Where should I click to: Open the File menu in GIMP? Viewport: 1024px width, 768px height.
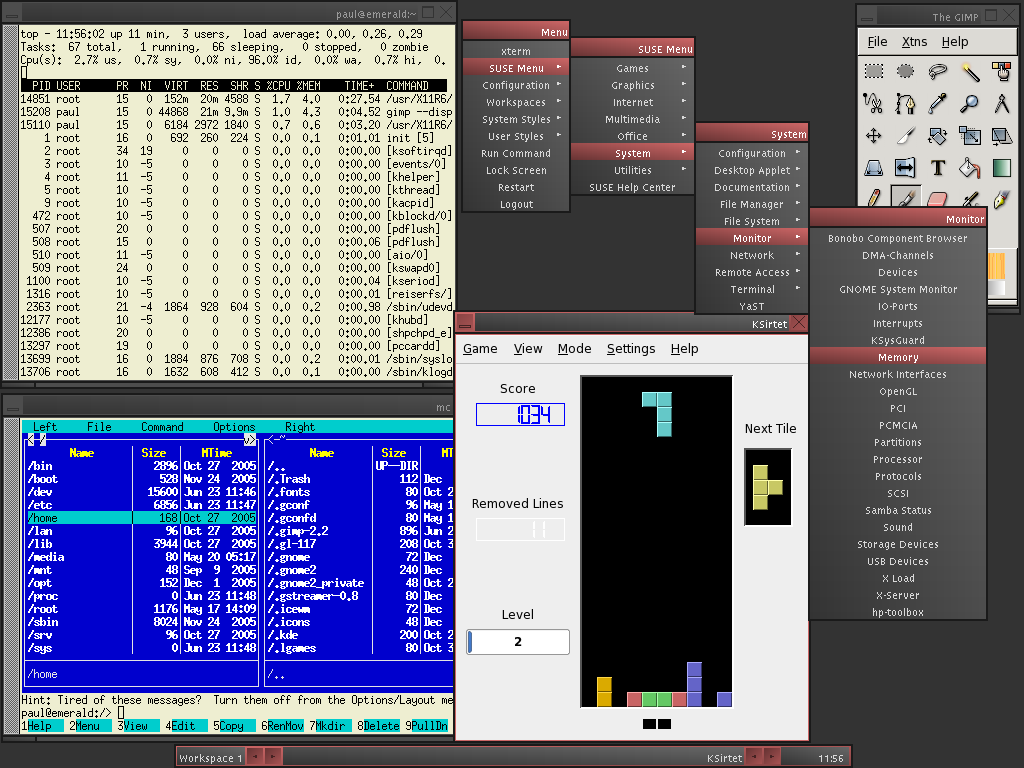(877, 42)
